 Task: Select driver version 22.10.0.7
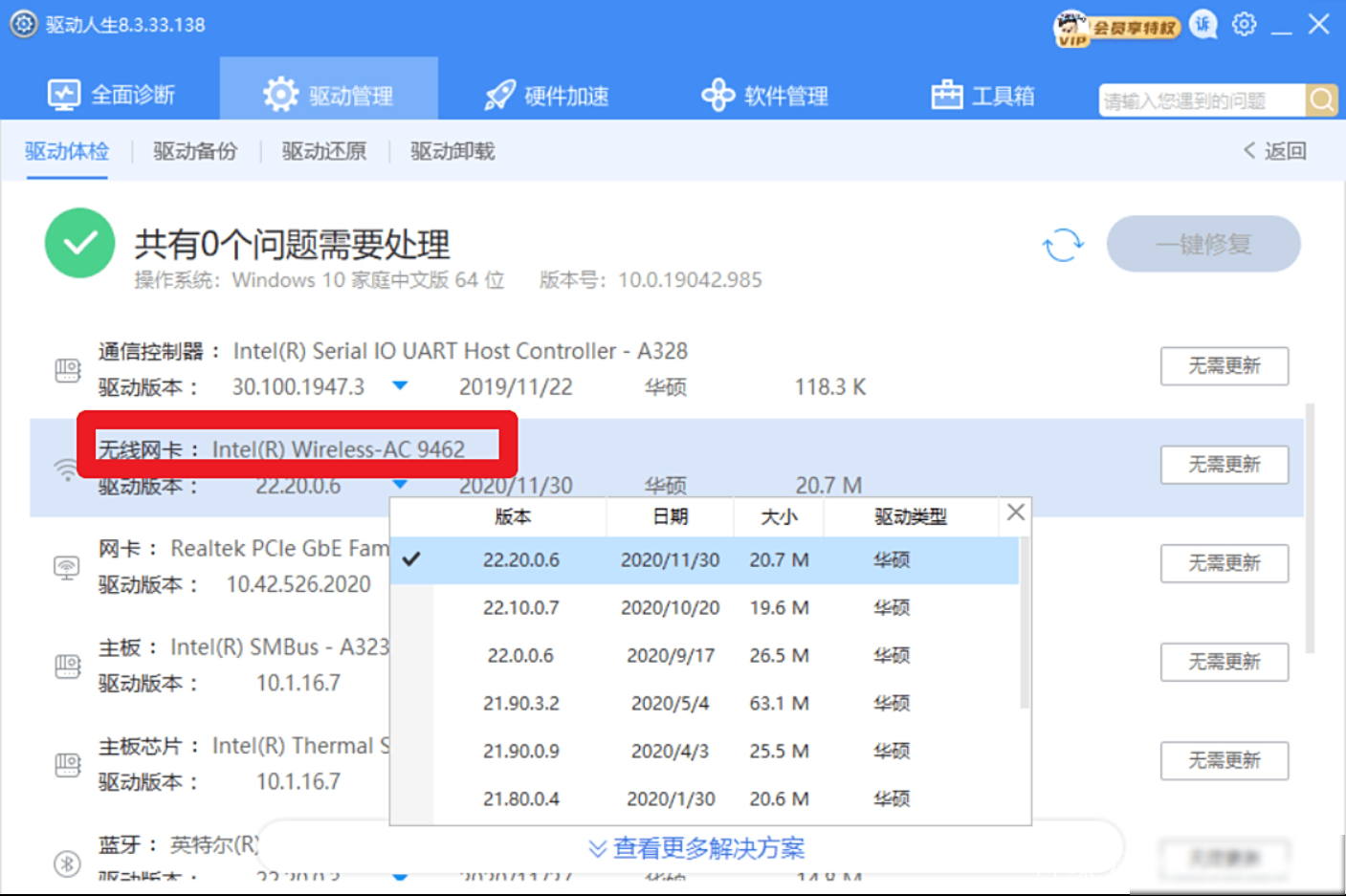[704, 608]
